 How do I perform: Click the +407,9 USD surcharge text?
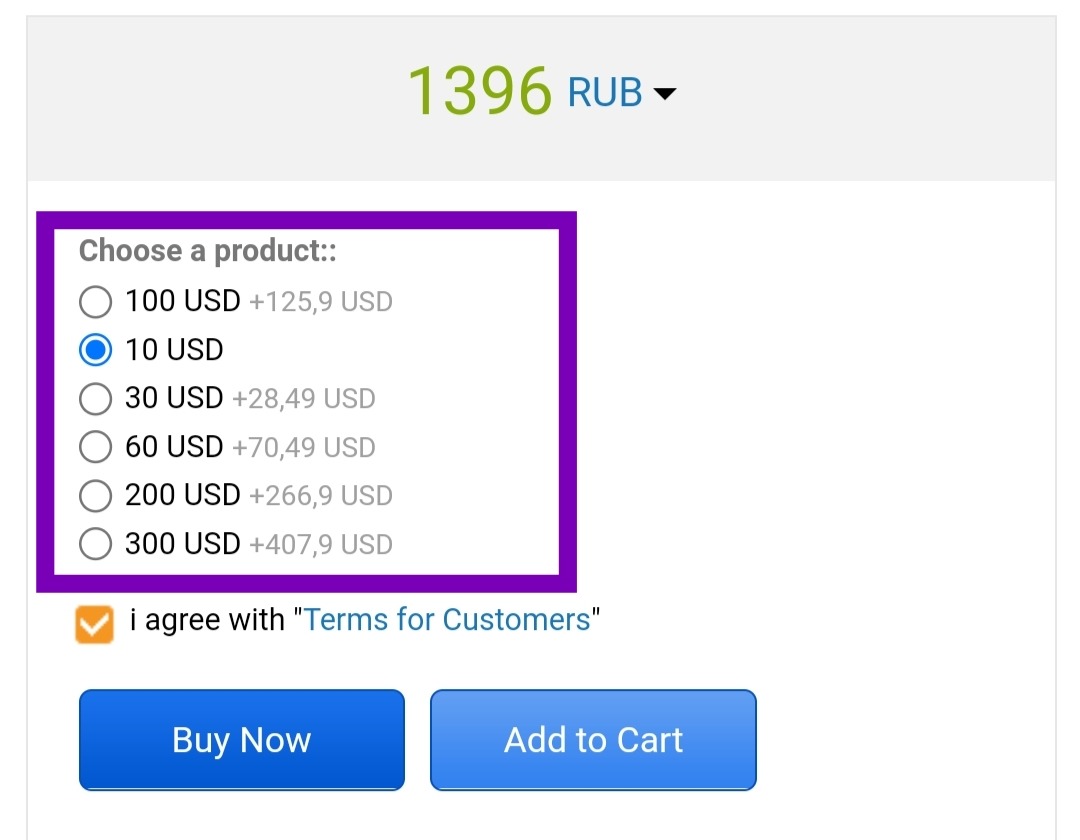click(x=320, y=545)
